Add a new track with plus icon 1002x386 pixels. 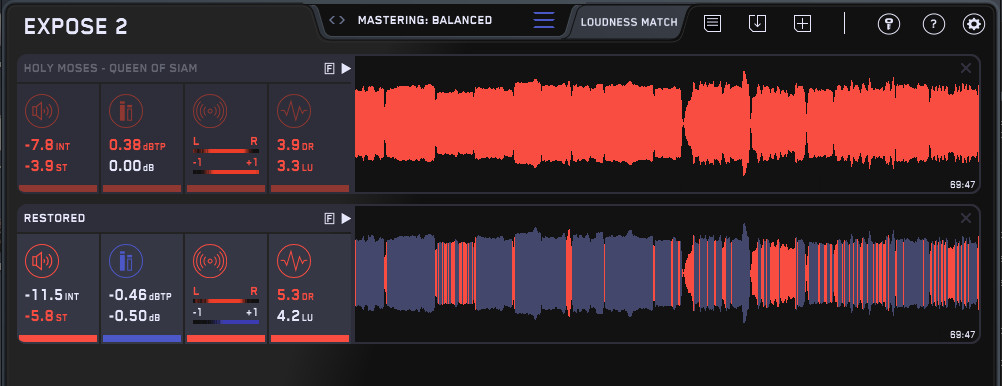pyautogui.click(x=802, y=24)
